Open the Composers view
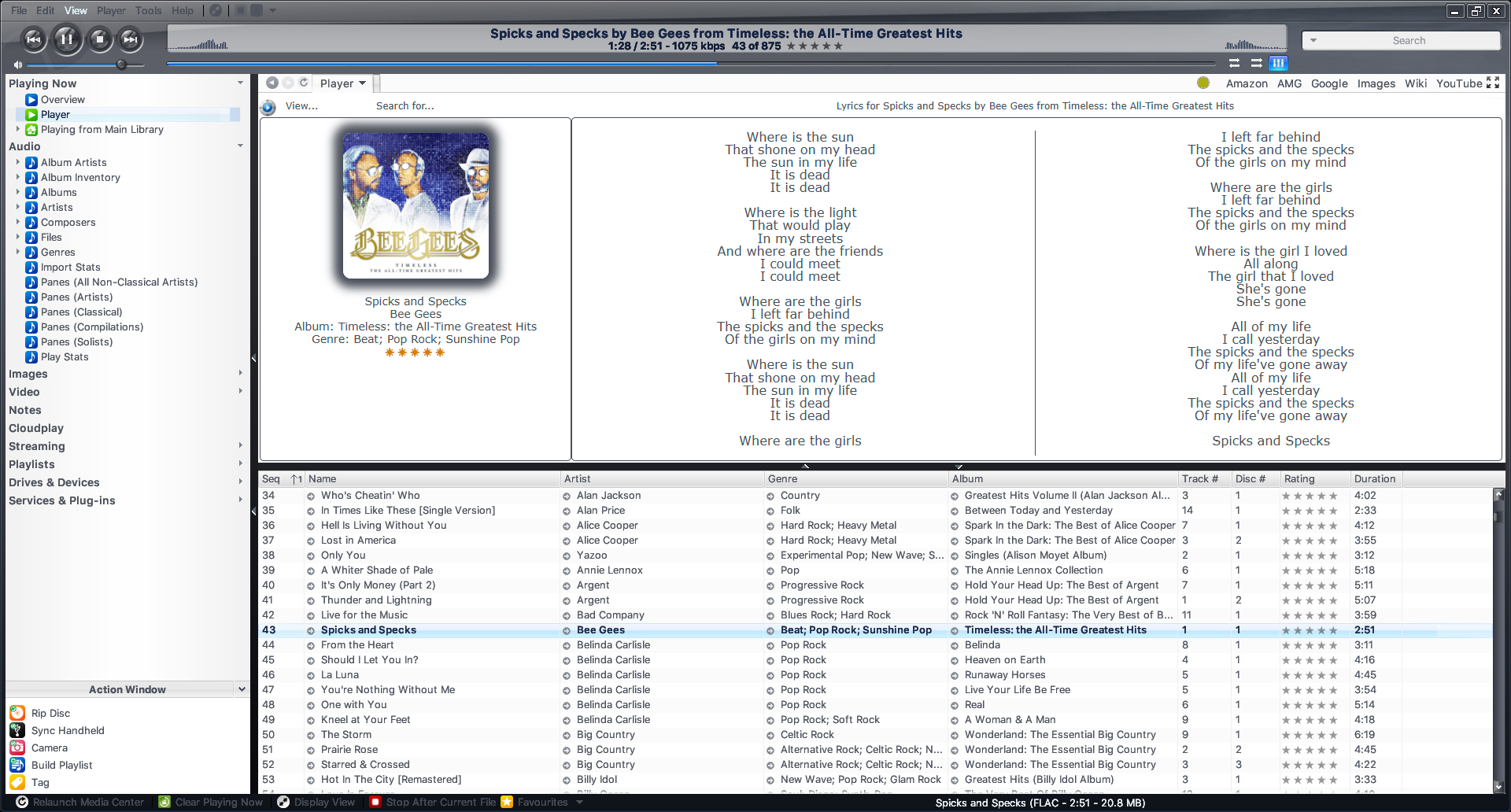The height and width of the screenshot is (812, 1511). tap(68, 223)
